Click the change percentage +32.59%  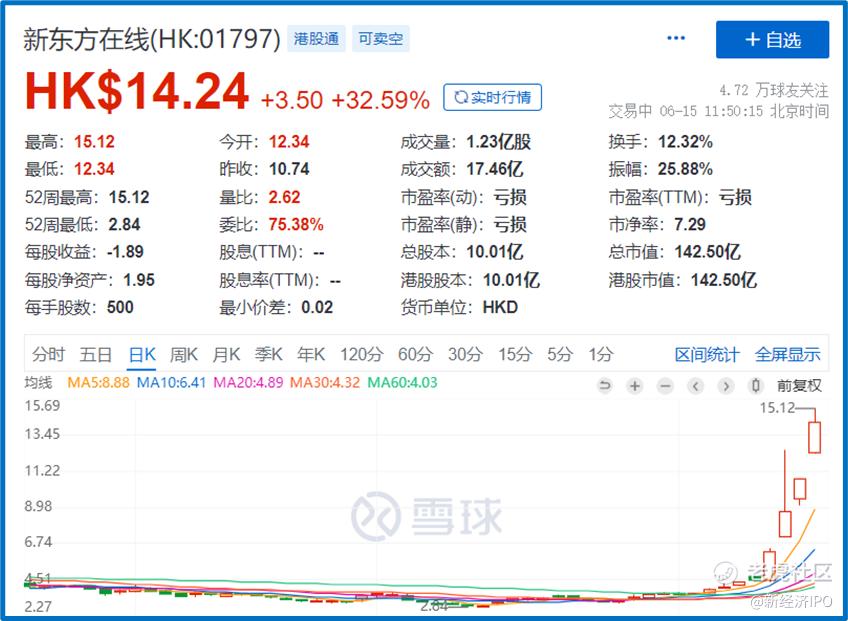tap(381, 100)
